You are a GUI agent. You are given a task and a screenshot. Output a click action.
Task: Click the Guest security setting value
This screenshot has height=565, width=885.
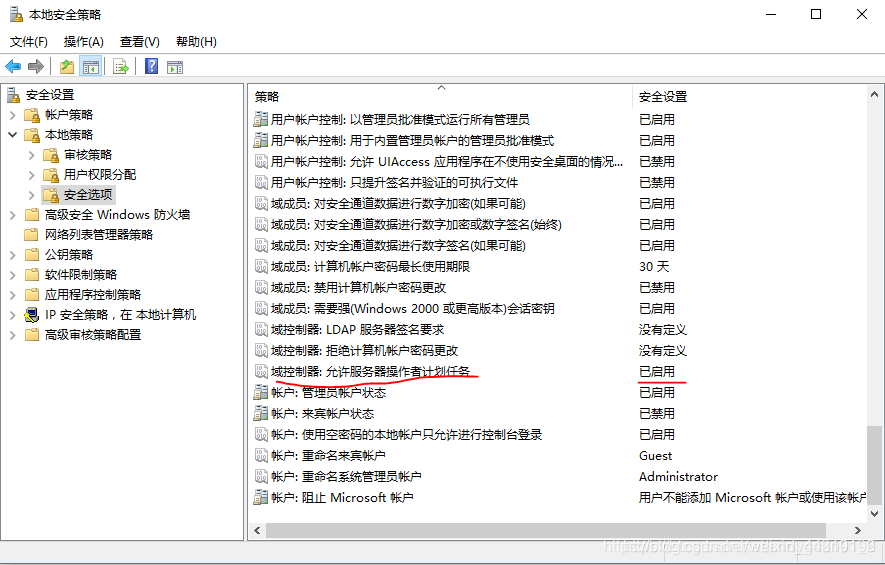pos(655,455)
